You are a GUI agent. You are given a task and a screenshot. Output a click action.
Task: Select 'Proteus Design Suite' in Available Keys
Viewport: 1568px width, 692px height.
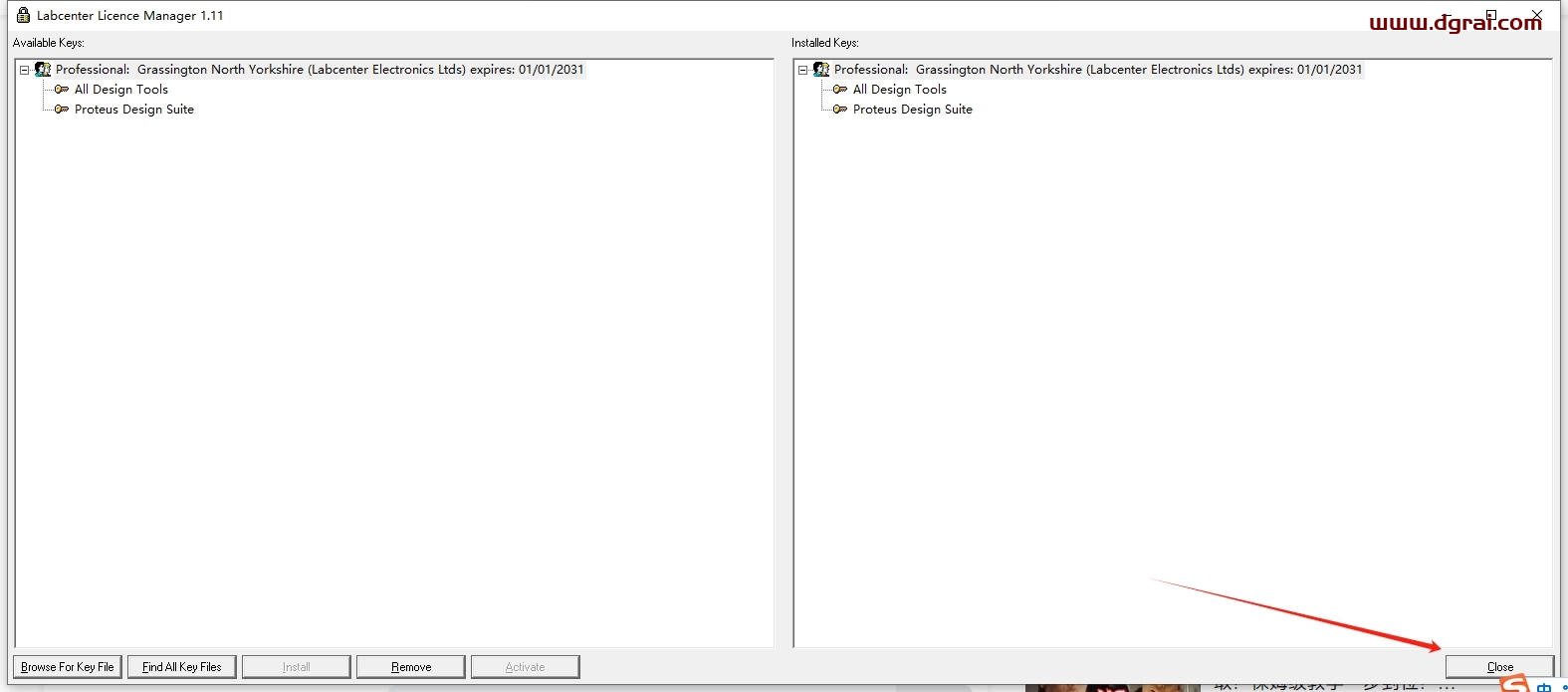point(134,110)
